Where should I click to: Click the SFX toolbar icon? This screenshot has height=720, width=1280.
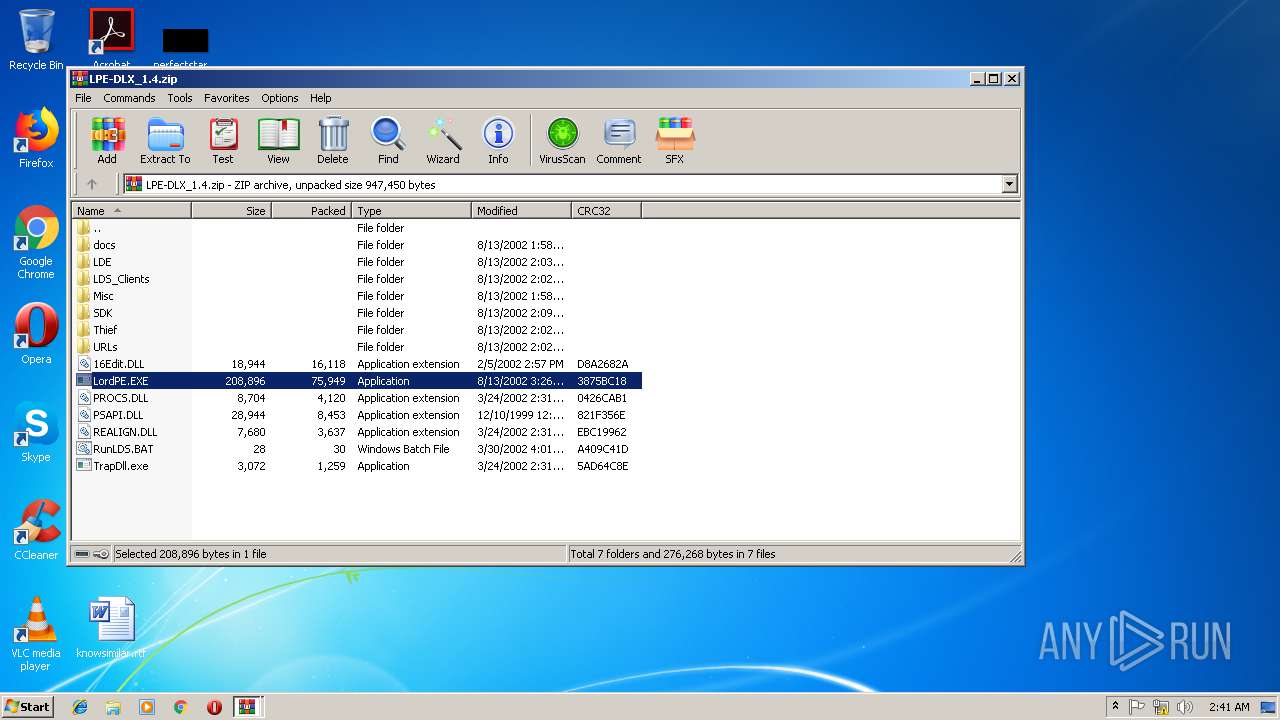pyautogui.click(x=675, y=140)
